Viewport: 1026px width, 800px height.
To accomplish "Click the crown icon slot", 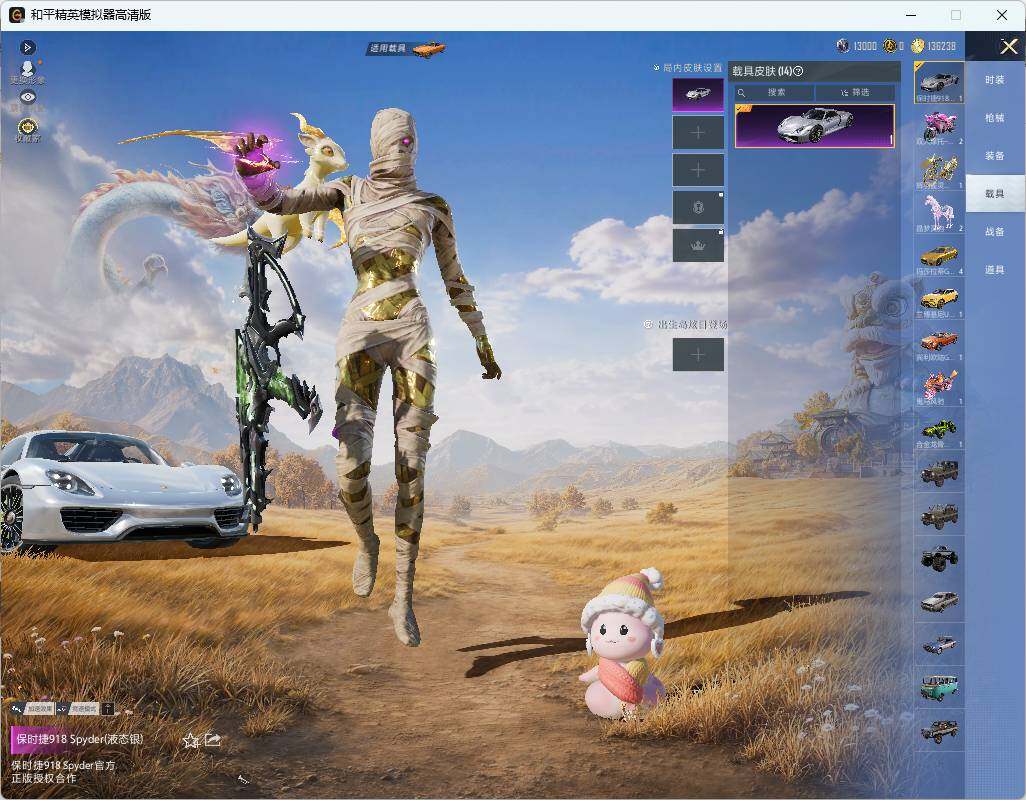I will 698,245.
